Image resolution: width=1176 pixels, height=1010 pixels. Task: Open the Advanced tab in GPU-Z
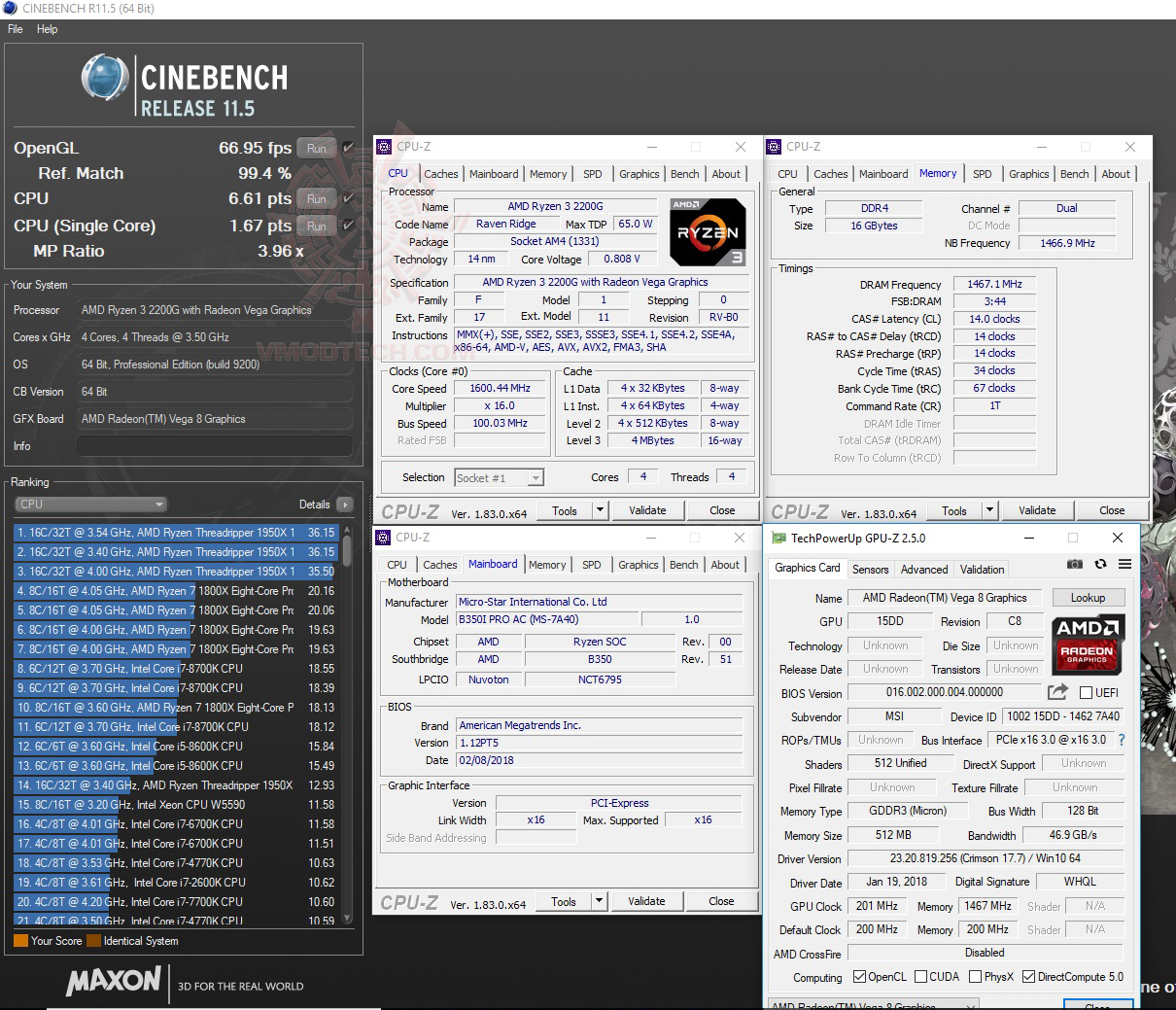[x=924, y=570]
